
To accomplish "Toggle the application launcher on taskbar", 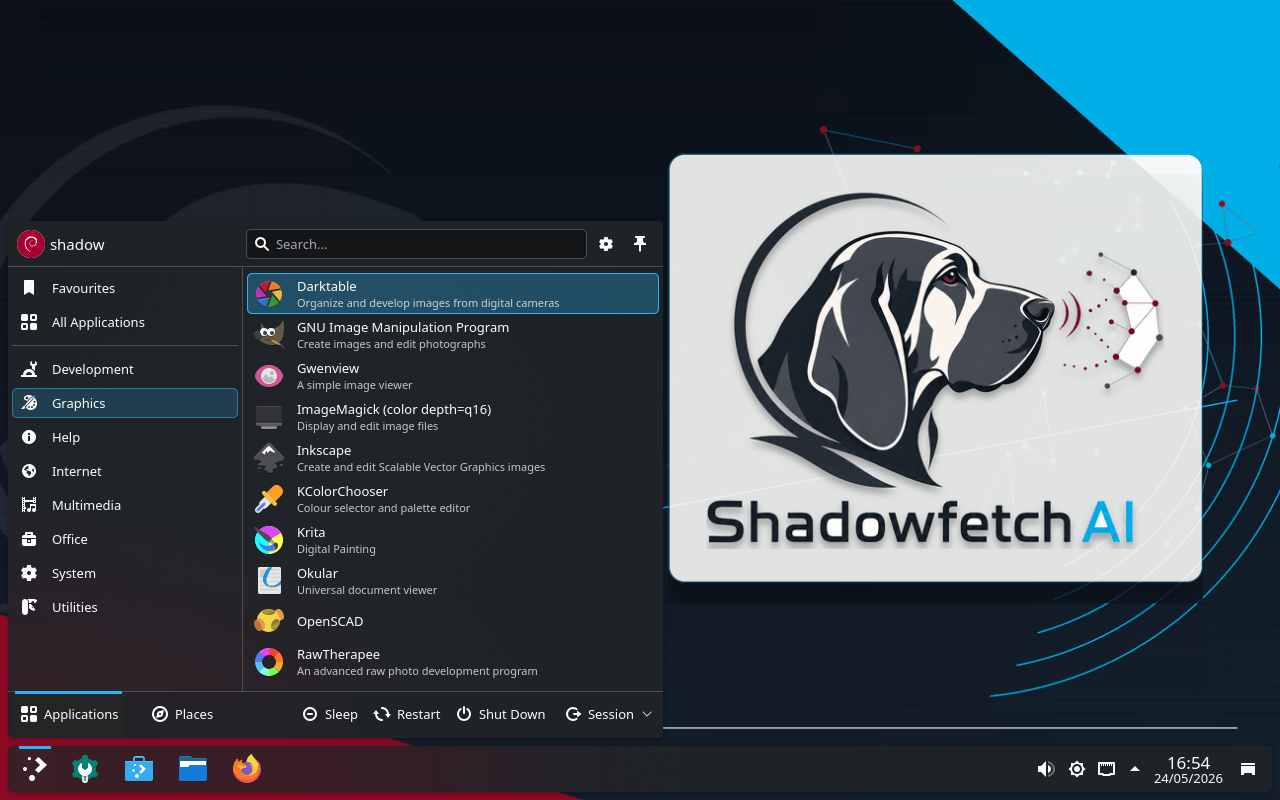I will (x=35, y=768).
